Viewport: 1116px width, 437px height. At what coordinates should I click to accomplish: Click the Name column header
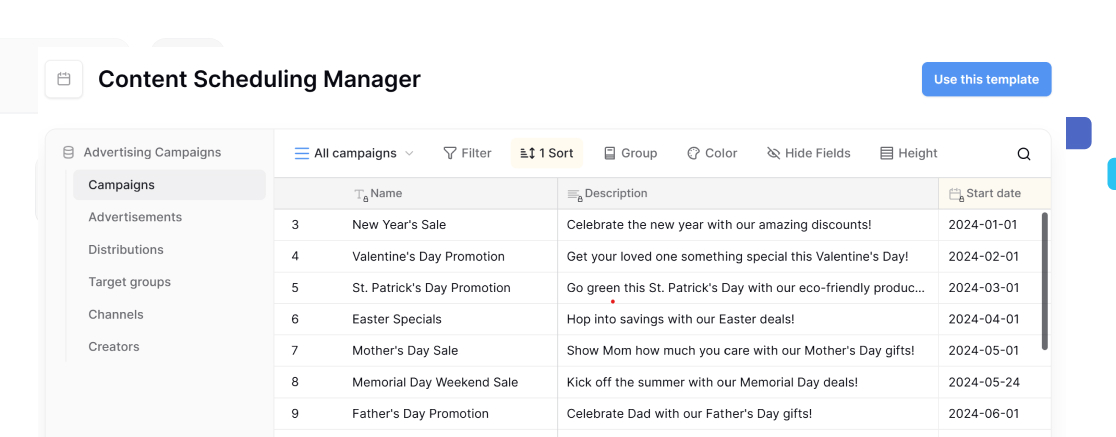(416, 194)
